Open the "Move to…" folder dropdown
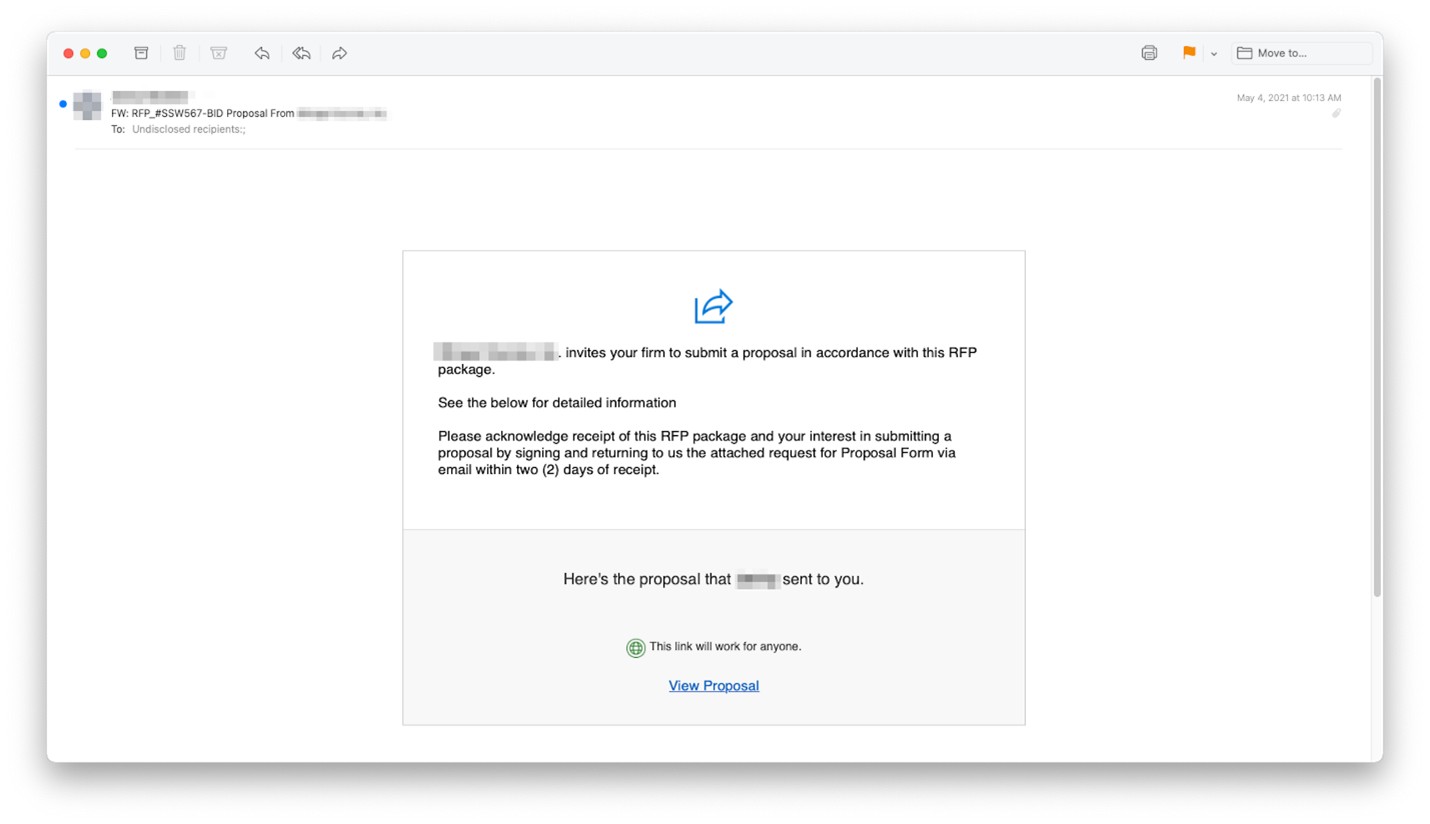This screenshot has height=824, width=1430. click(1301, 53)
